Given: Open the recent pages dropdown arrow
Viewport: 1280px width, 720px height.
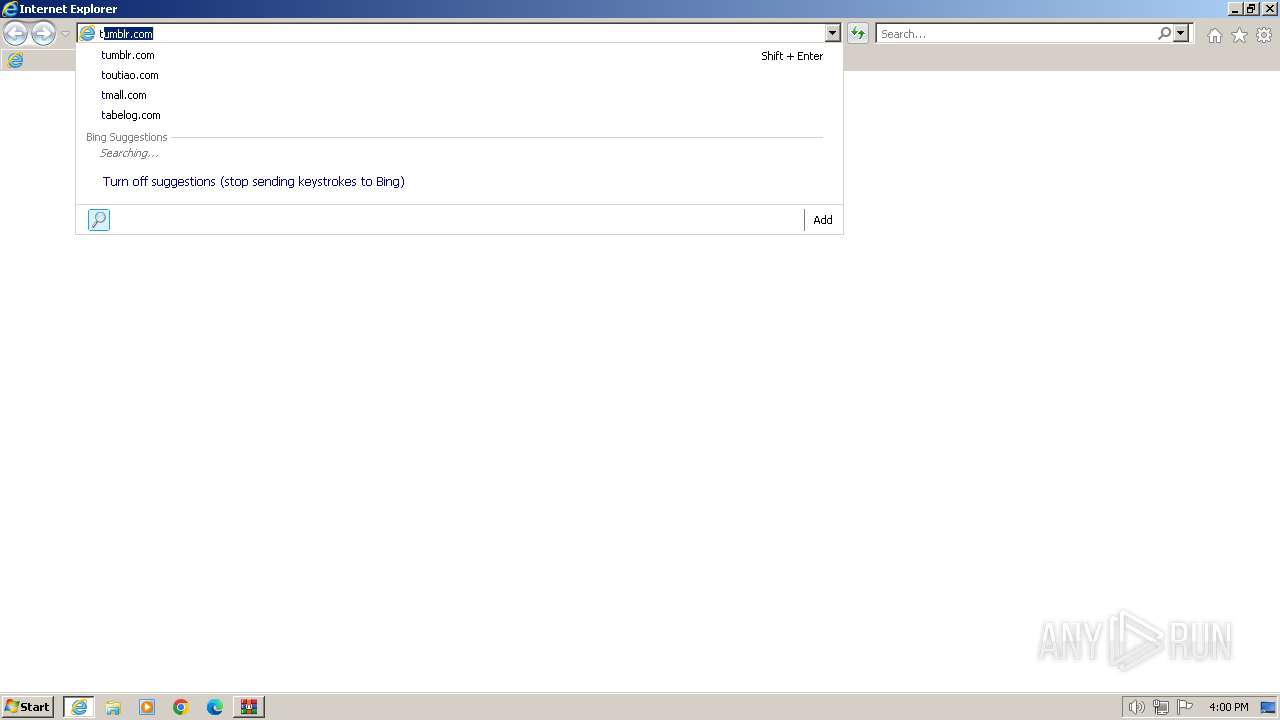Looking at the screenshot, I should [x=65, y=34].
